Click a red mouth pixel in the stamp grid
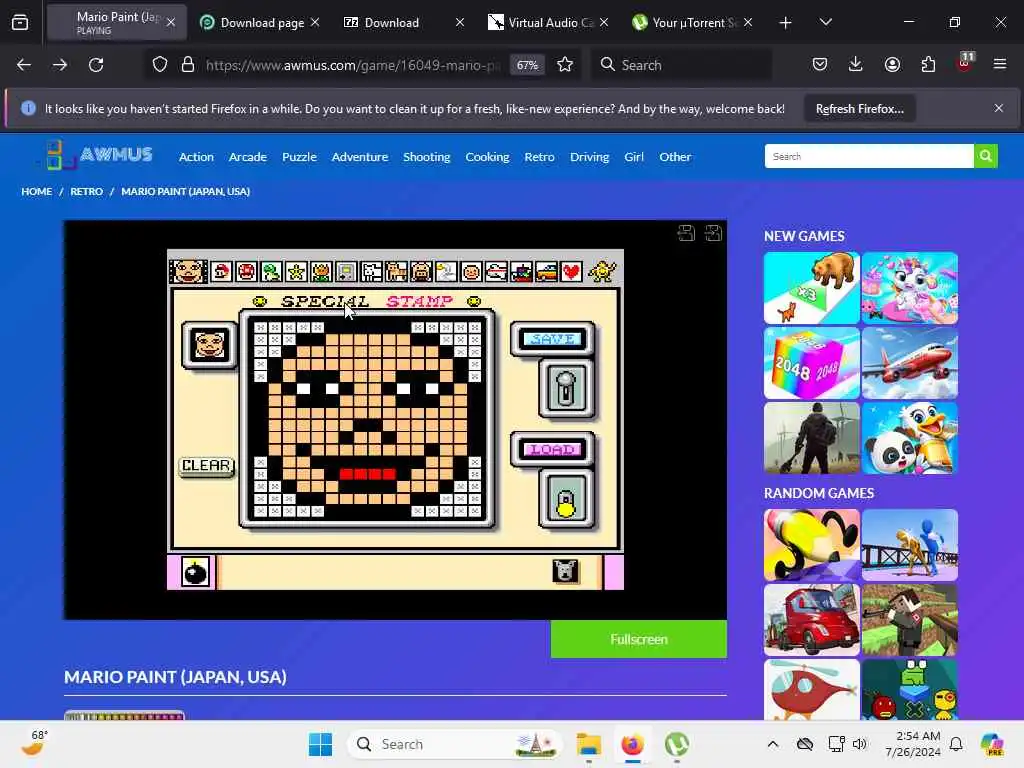This screenshot has height=768, width=1024. tap(368, 474)
